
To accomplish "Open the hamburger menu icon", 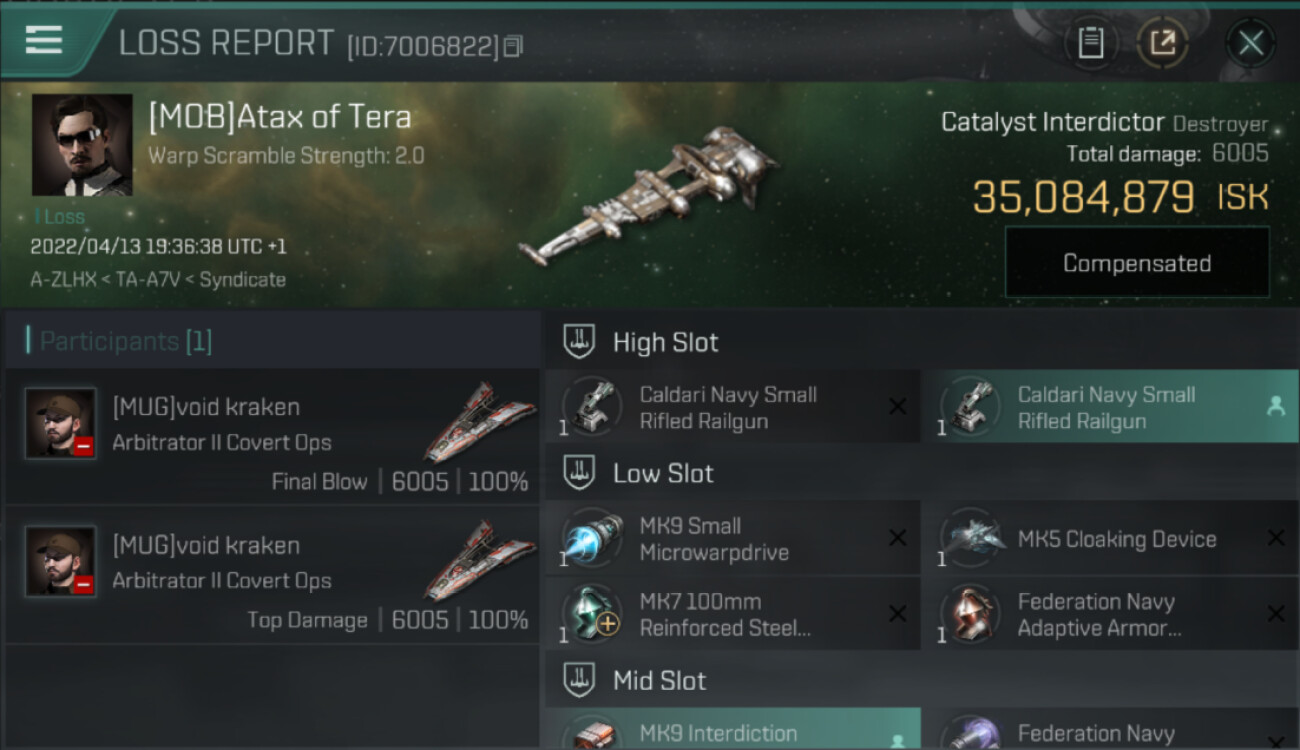I will [x=43, y=40].
